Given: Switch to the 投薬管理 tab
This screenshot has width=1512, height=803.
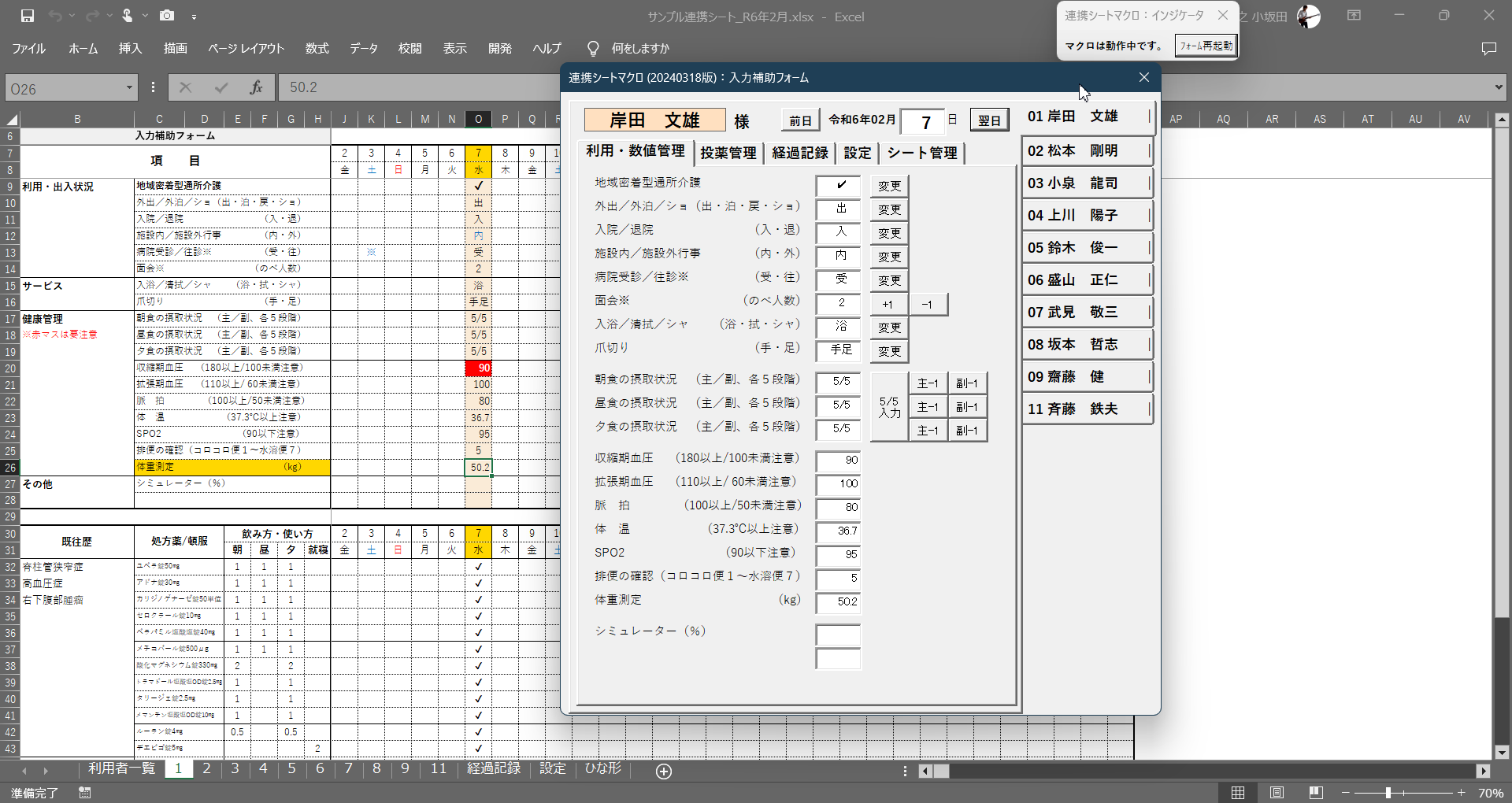Looking at the screenshot, I should [x=728, y=153].
